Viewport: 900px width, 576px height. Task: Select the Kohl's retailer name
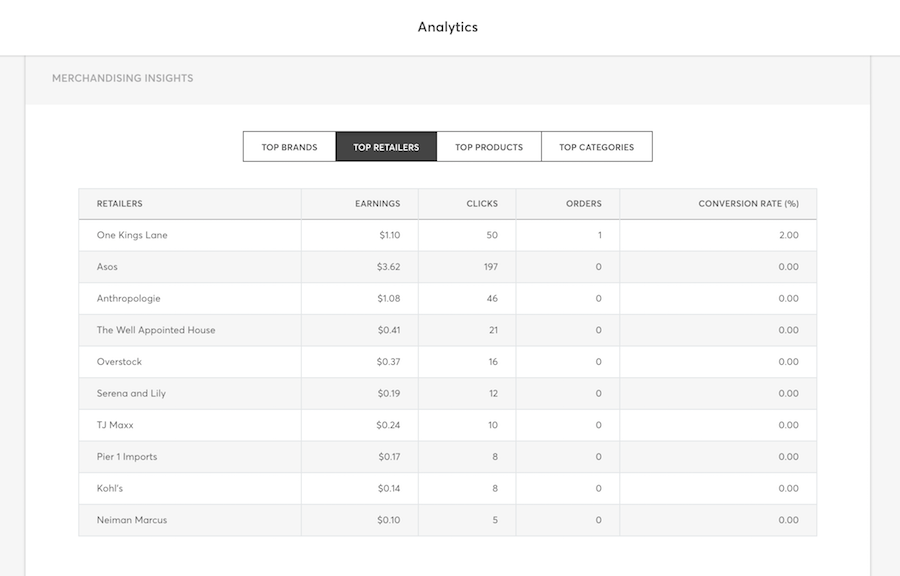click(110, 488)
